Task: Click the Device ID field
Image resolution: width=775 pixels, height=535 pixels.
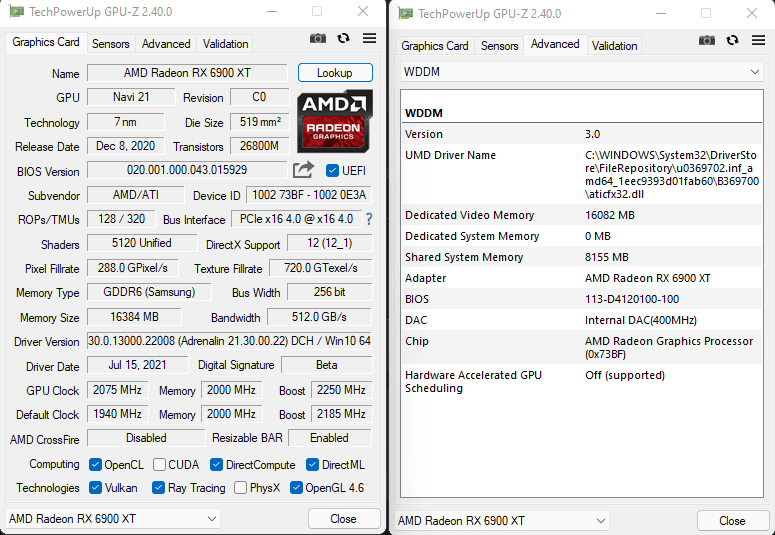Action: tap(309, 195)
